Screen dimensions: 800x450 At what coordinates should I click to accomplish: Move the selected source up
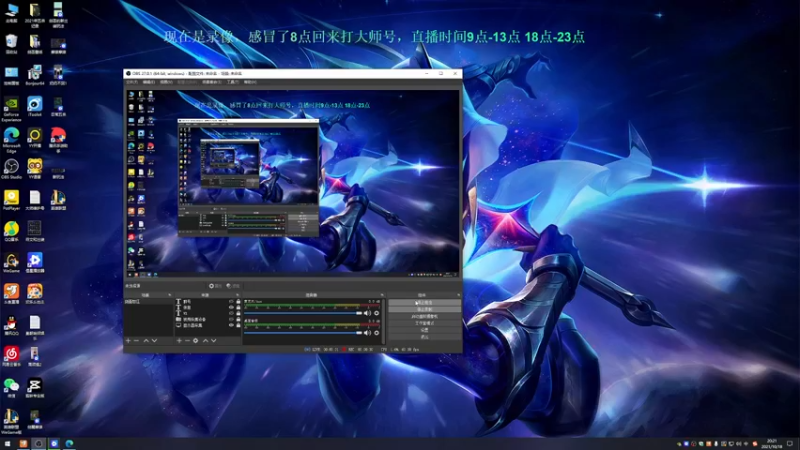click(206, 340)
